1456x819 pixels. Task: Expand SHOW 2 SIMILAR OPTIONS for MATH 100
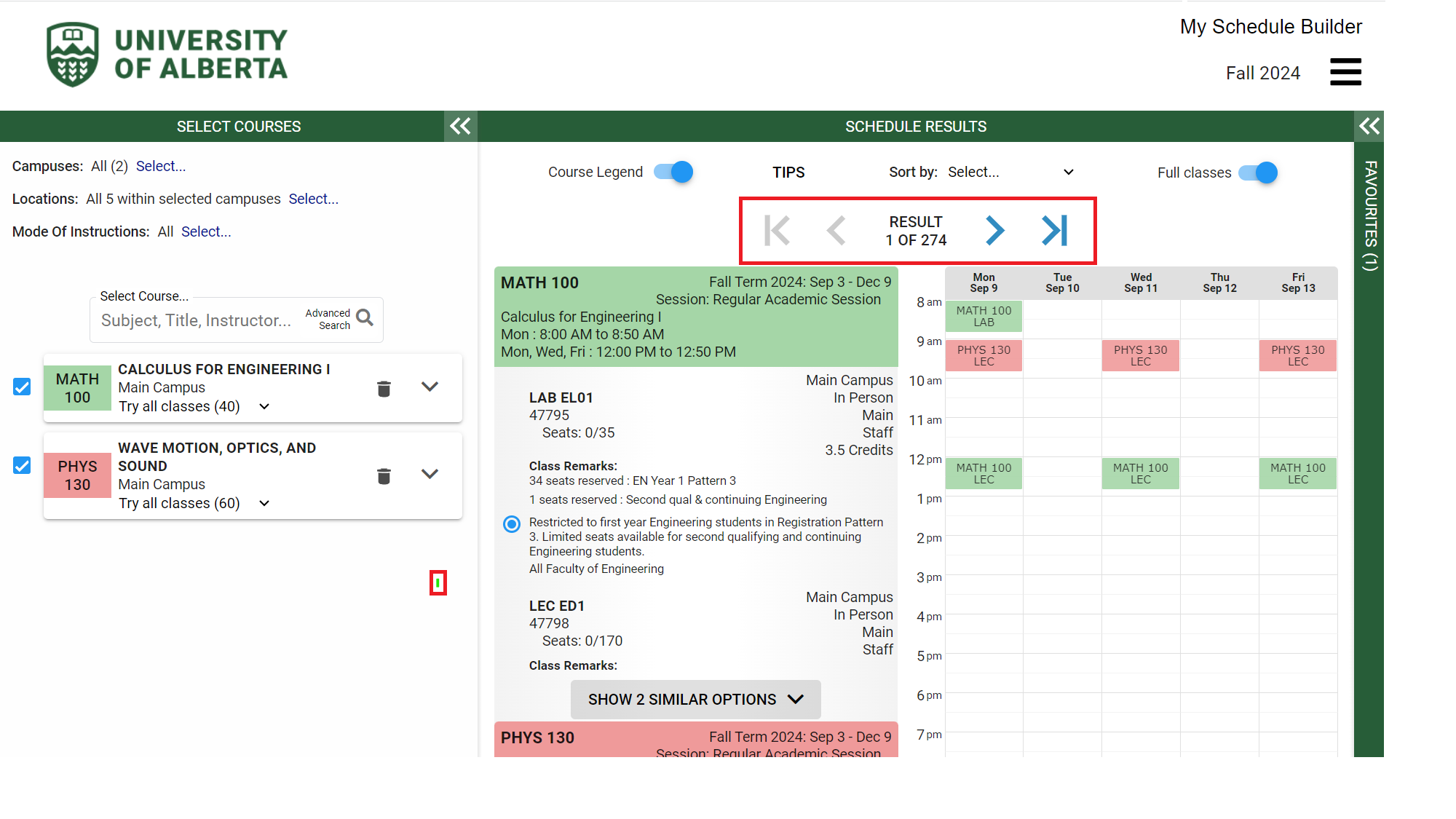696,700
